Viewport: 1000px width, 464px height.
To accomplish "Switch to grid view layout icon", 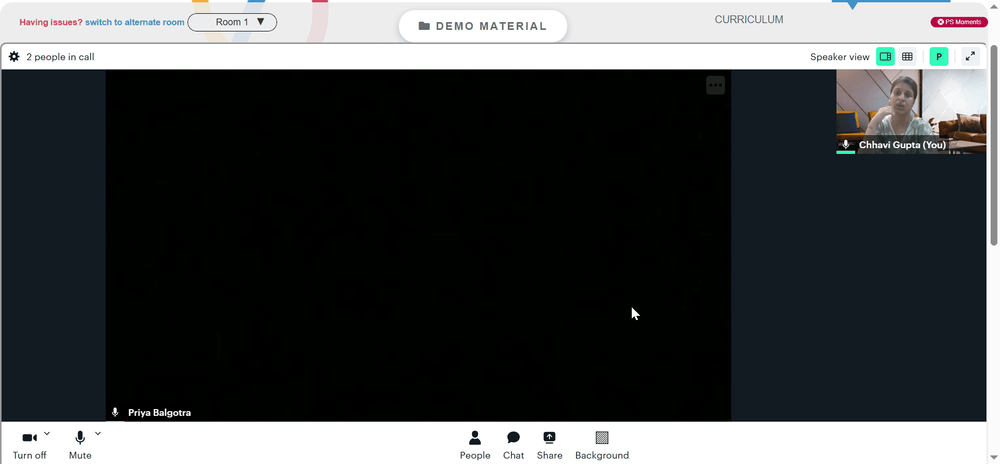I will pyautogui.click(x=907, y=57).
